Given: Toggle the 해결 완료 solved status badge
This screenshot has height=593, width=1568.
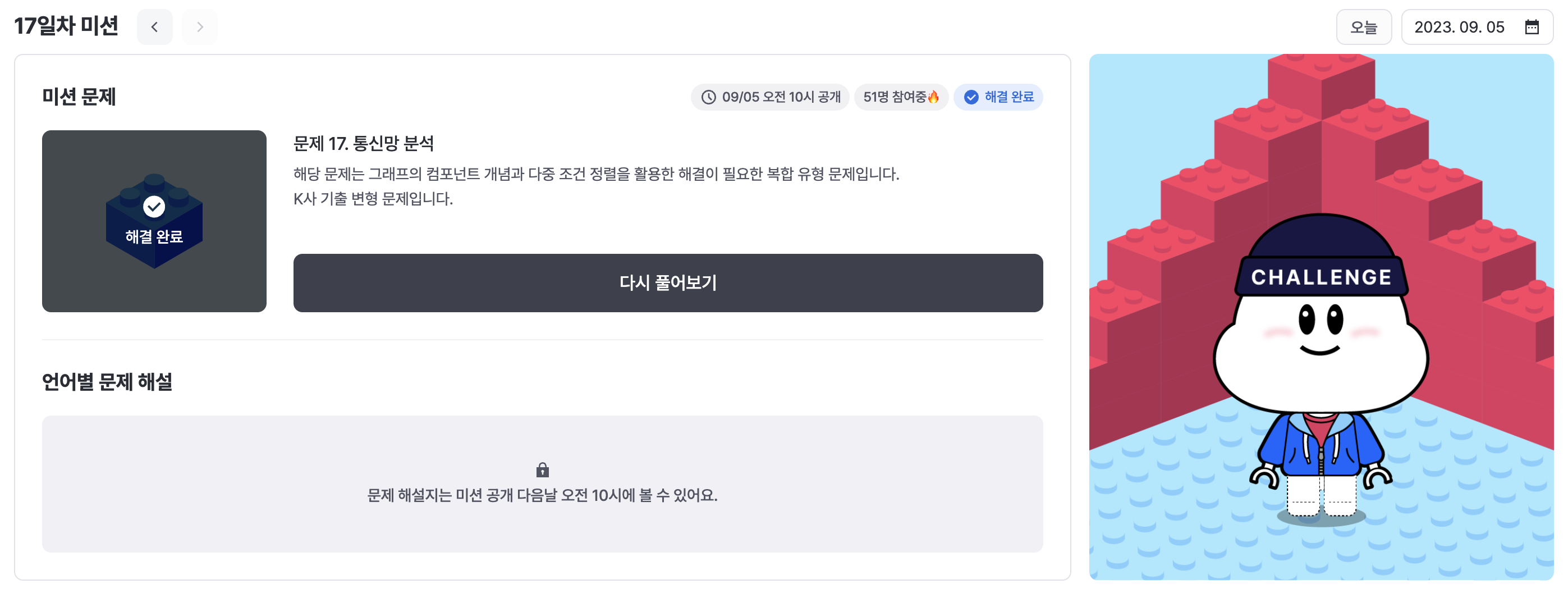Looking at the screenshot, I should 998,97.
